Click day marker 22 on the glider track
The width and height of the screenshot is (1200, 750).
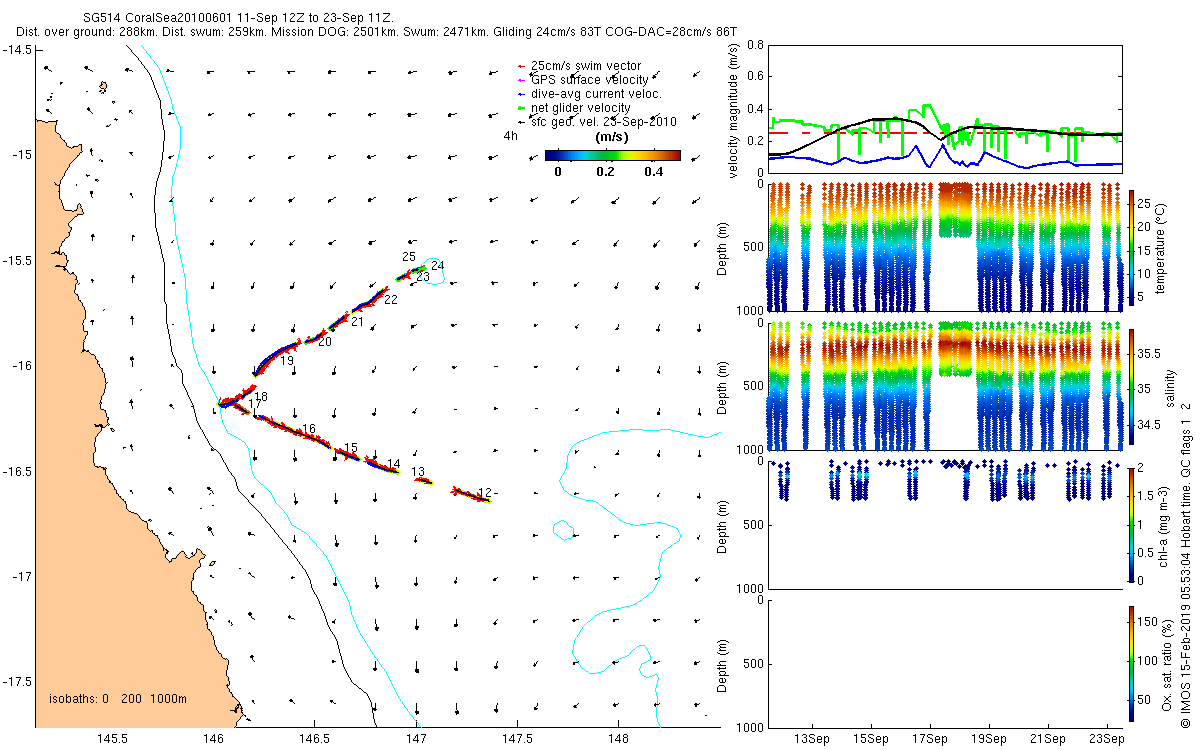390,299
